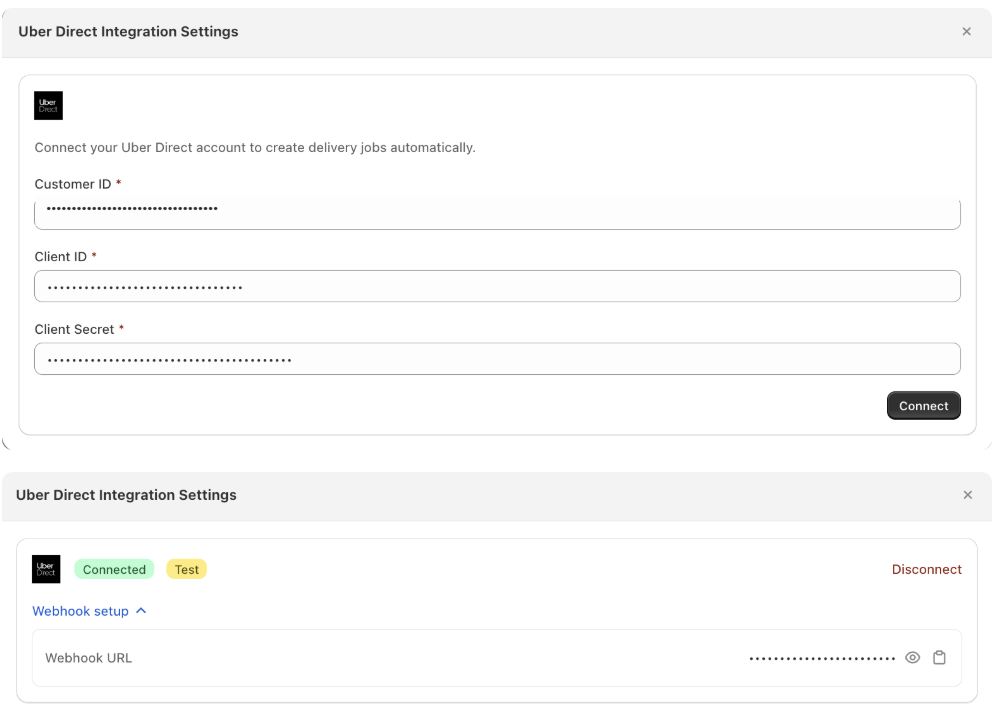Focus the Customer ID input field
The height and width of the screenshot is (716, 996).
497,213
